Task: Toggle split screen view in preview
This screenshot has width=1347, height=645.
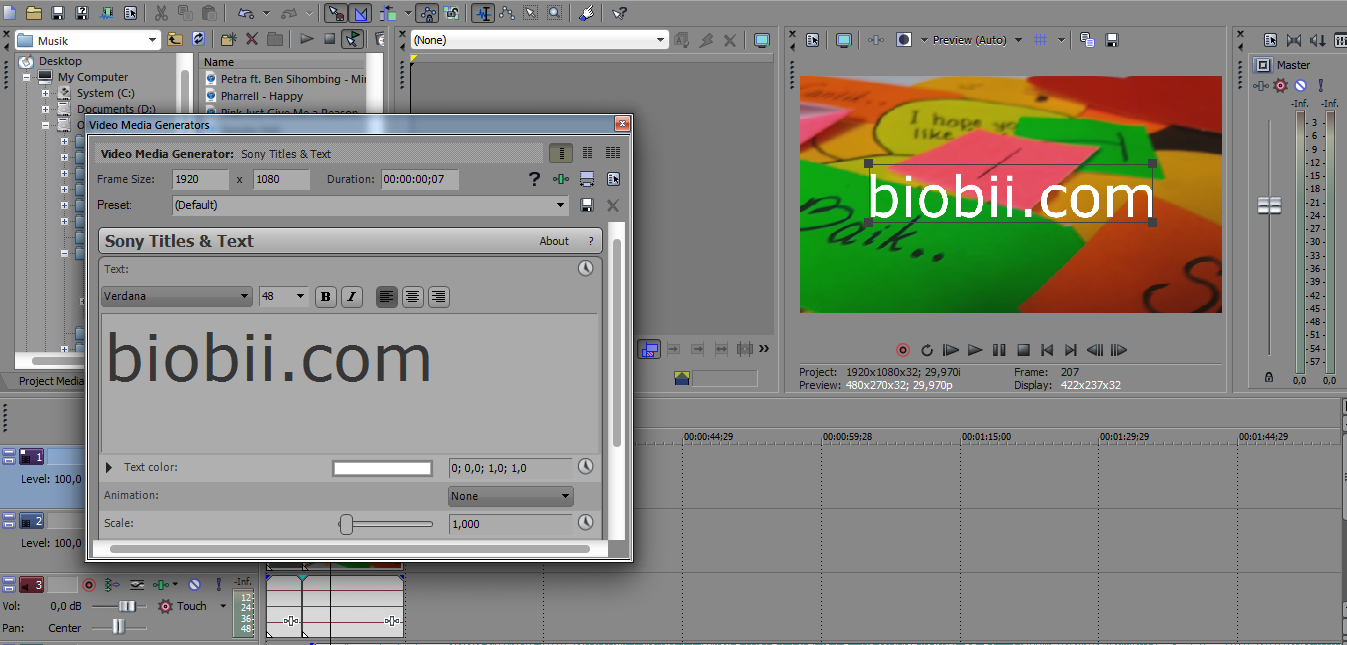Action: [x=904, y=40]
